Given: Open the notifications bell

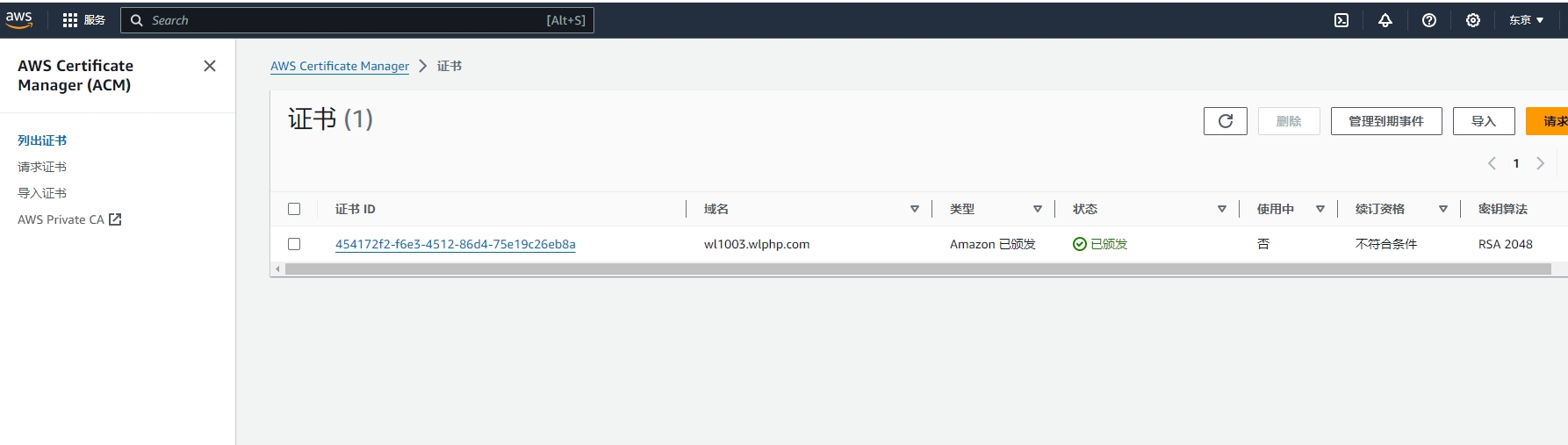Looking at the screenshot, I should 1385,20.
